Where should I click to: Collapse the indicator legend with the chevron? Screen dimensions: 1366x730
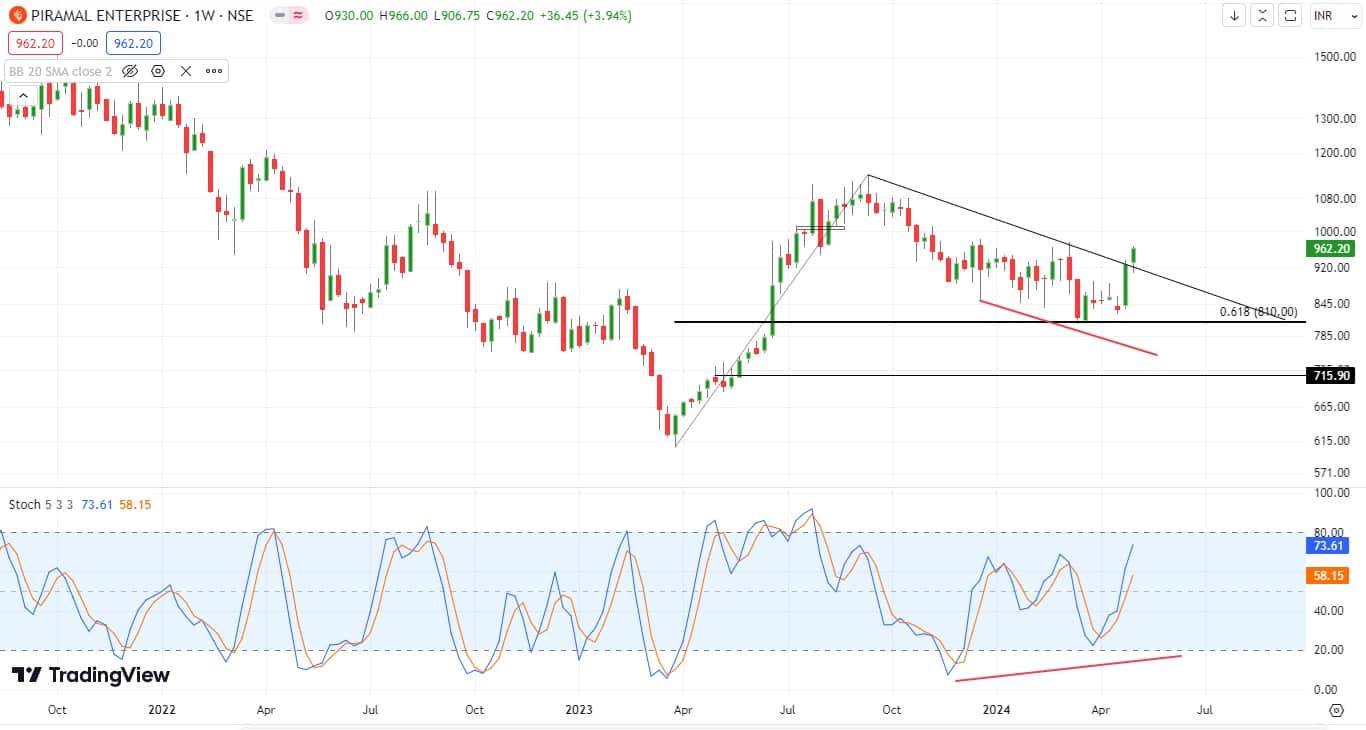(x=24, y=97)
